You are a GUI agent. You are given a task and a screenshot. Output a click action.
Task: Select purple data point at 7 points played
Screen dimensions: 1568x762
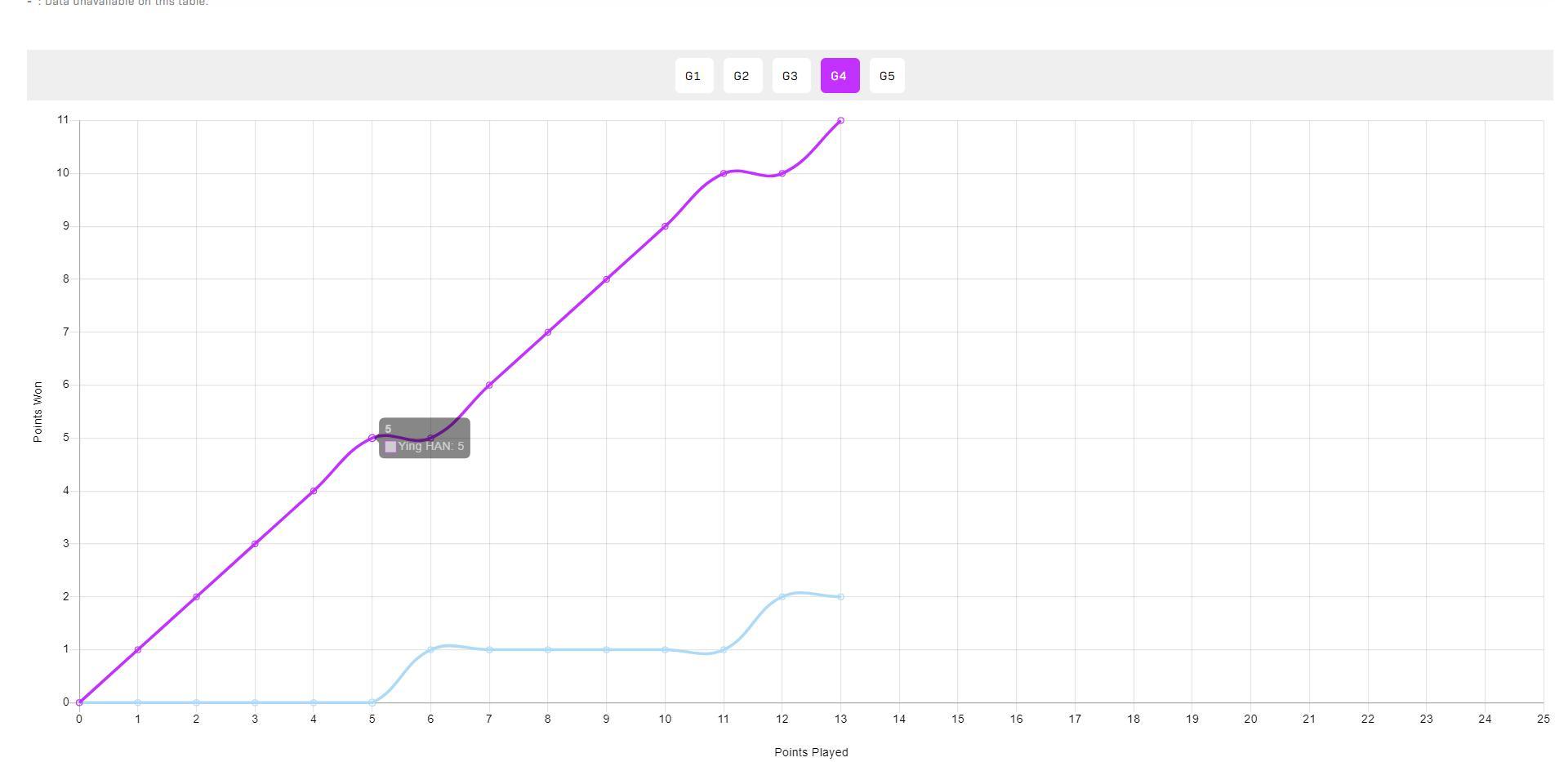[x=489, y=385]
